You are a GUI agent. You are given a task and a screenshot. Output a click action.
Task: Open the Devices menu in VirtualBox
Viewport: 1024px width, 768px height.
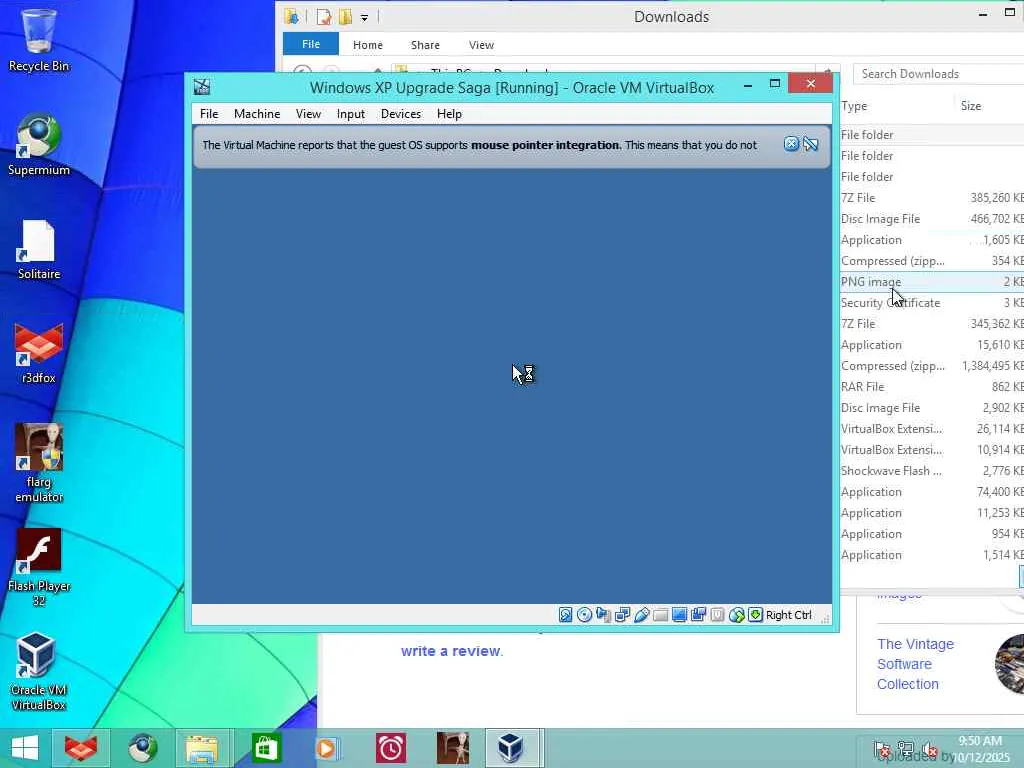pyautogui.click(x=400, y=114)
